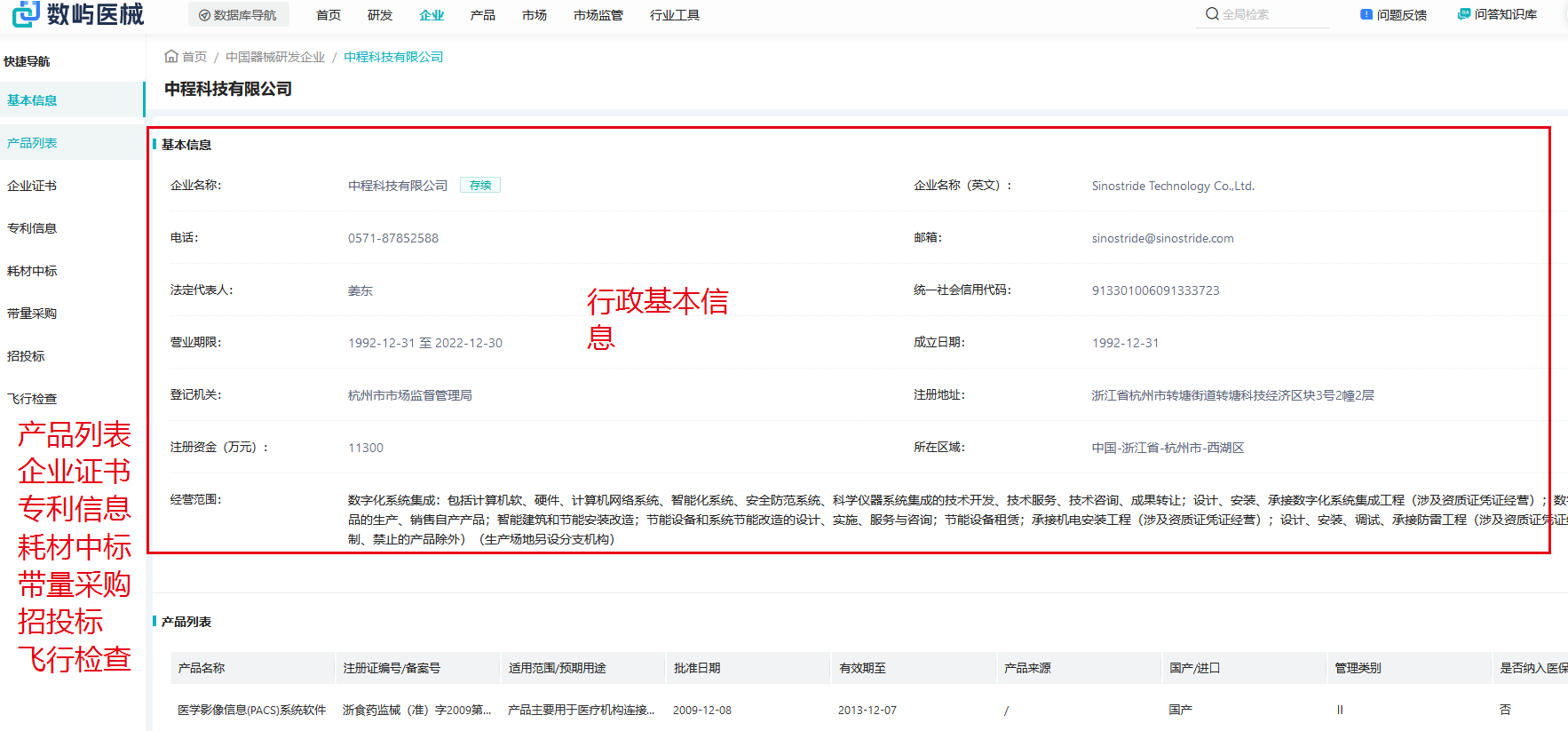
Task: Click the compass icon in 数据库导航
Action: point(204,15)
